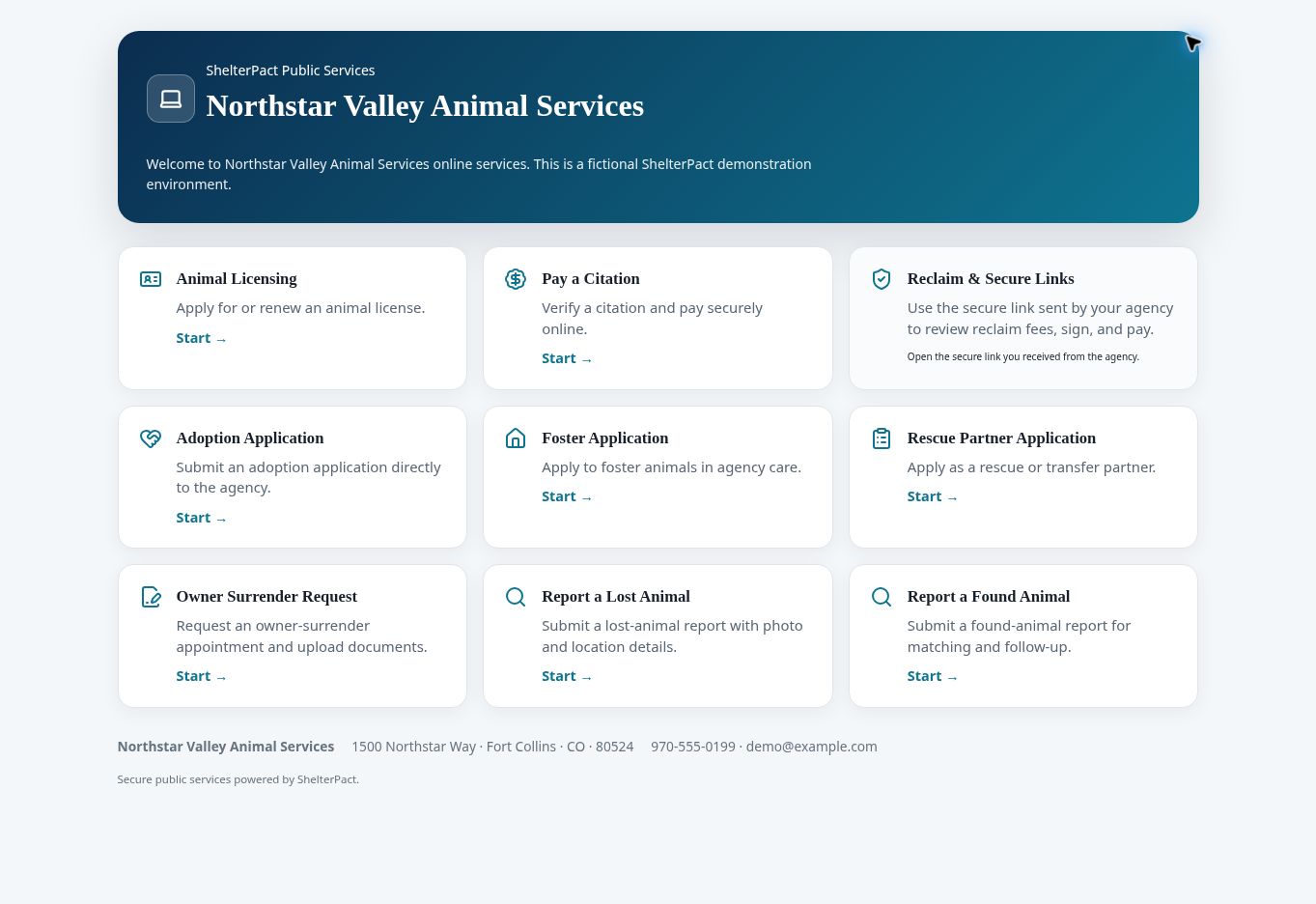This screenshot has height=904, width=1316.
Task: Start the Adoption Application form
Action: [201, 518]
